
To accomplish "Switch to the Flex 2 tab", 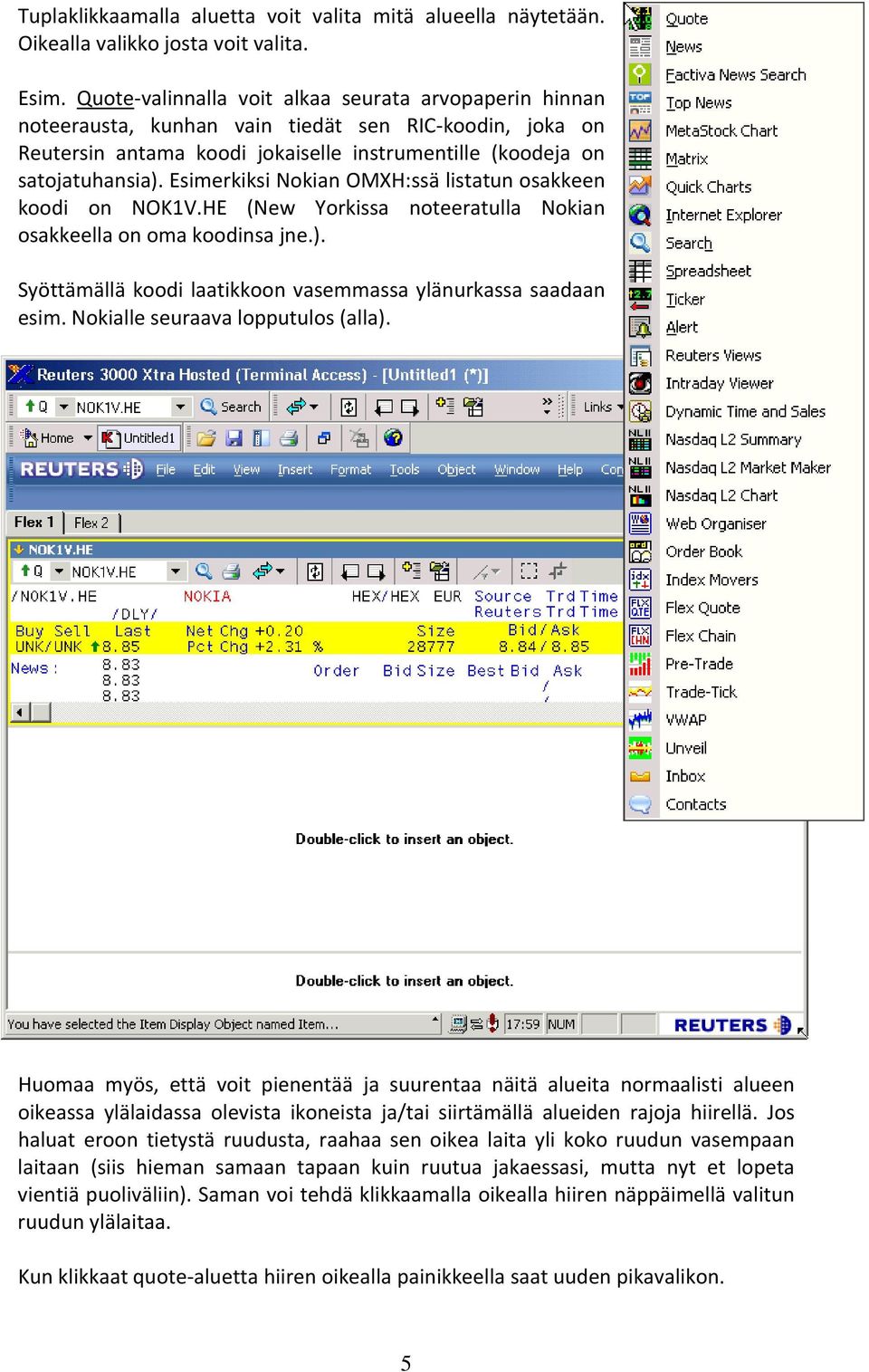I will click(x=91, y=523).
